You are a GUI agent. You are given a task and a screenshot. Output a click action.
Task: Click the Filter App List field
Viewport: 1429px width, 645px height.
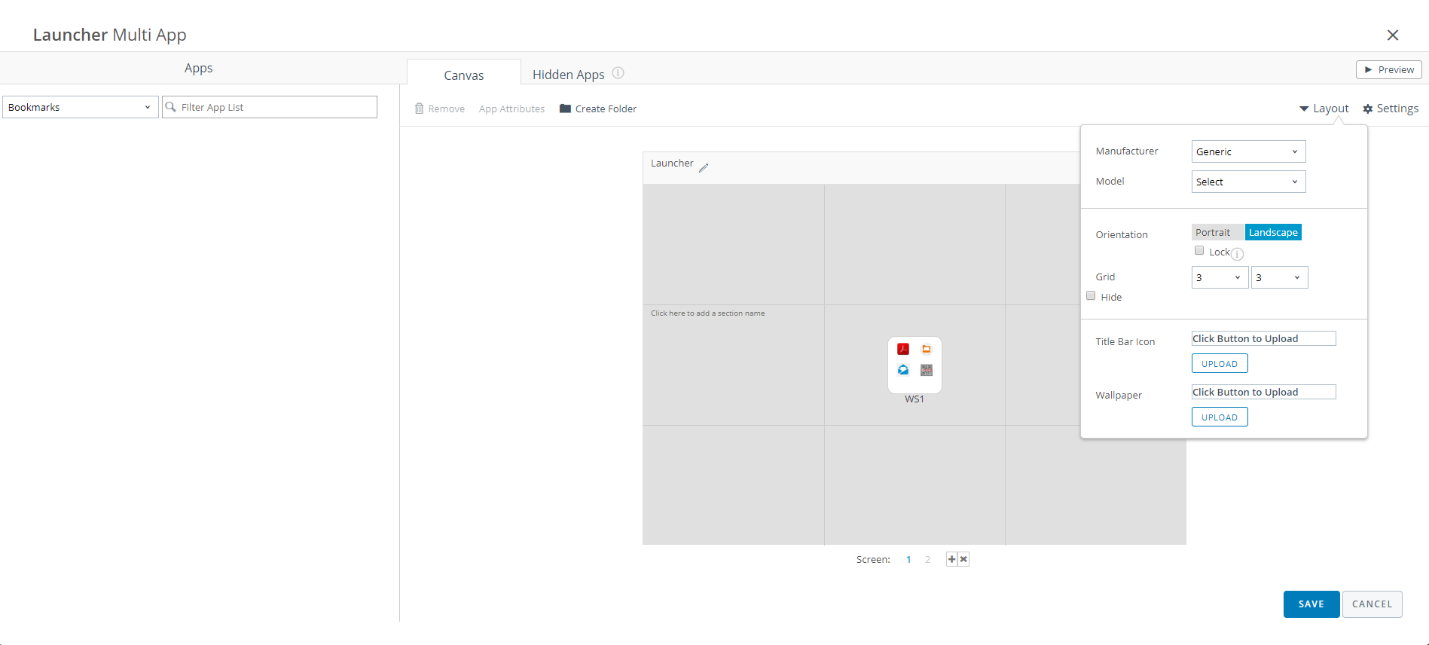click(270, 107)
